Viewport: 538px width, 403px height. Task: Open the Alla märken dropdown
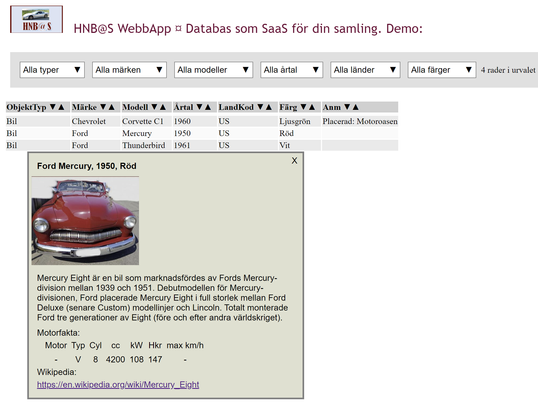pos(129,70)
